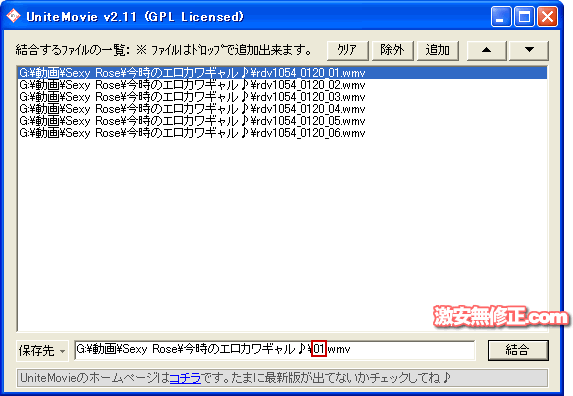
Task: Start merging with the 結合 button
Action: click(x=518, y=350)
